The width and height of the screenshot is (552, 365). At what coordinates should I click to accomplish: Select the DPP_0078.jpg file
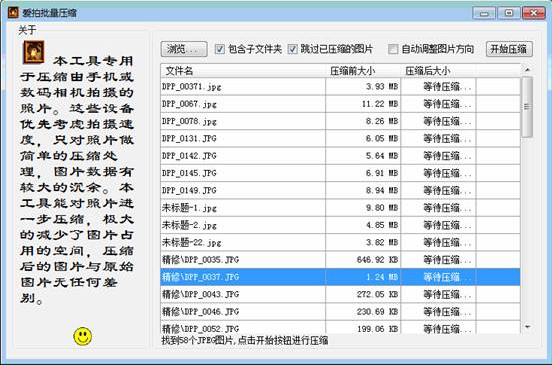(x=340, y=121)
